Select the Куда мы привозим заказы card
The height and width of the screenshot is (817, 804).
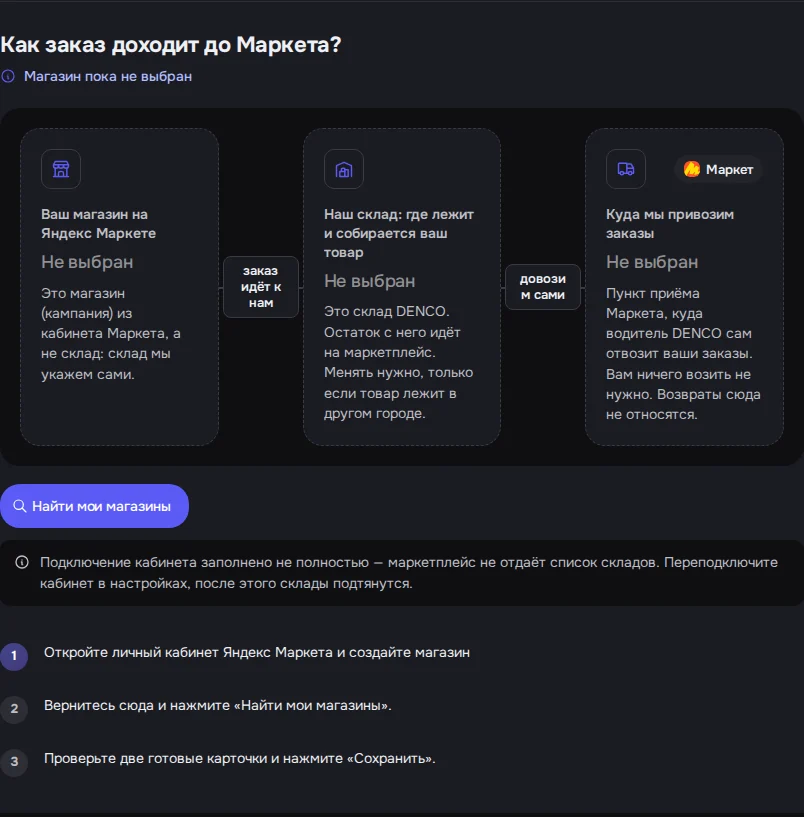[684, 287]
